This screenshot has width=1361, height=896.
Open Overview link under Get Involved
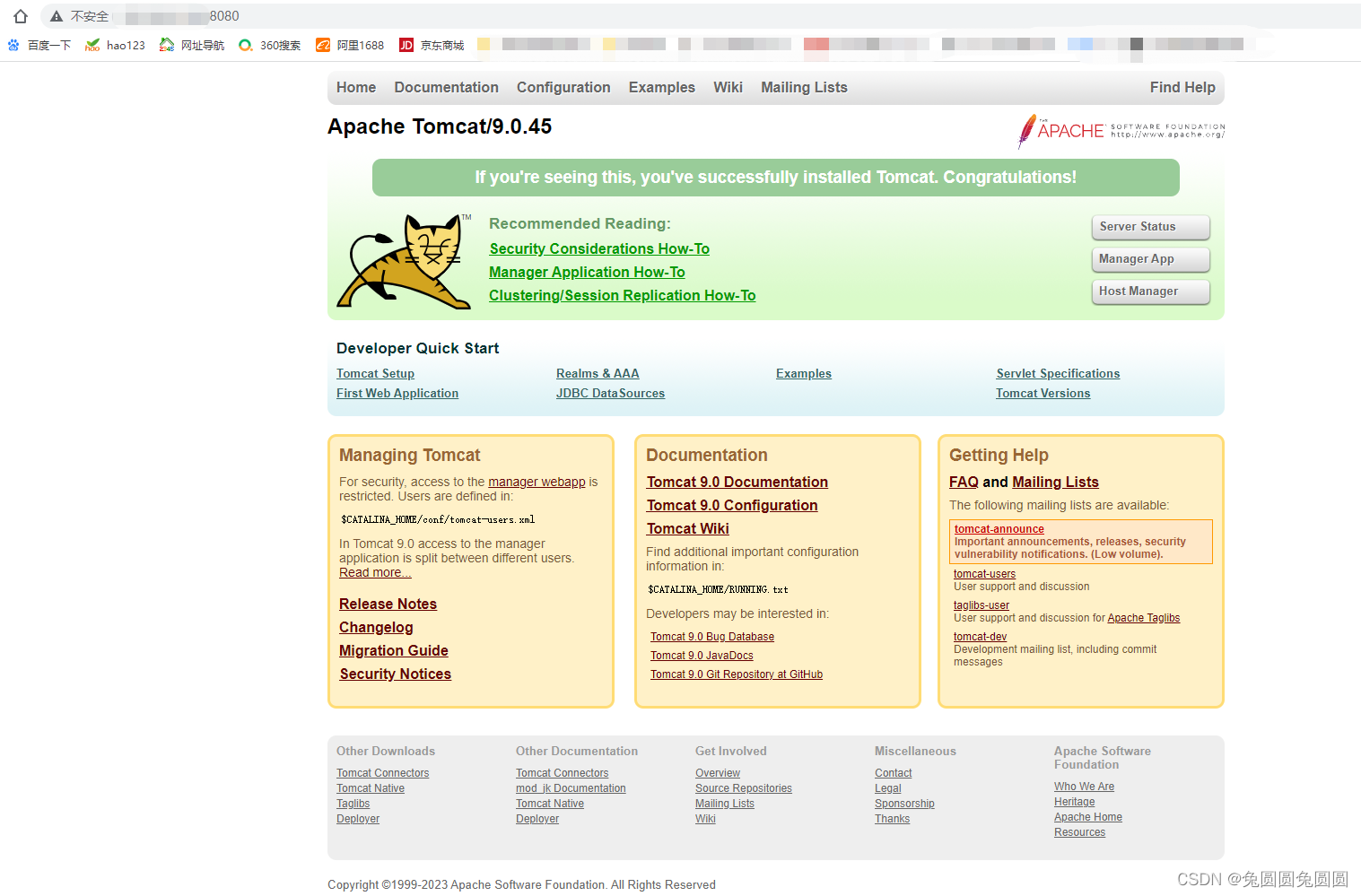click(718, 773)
